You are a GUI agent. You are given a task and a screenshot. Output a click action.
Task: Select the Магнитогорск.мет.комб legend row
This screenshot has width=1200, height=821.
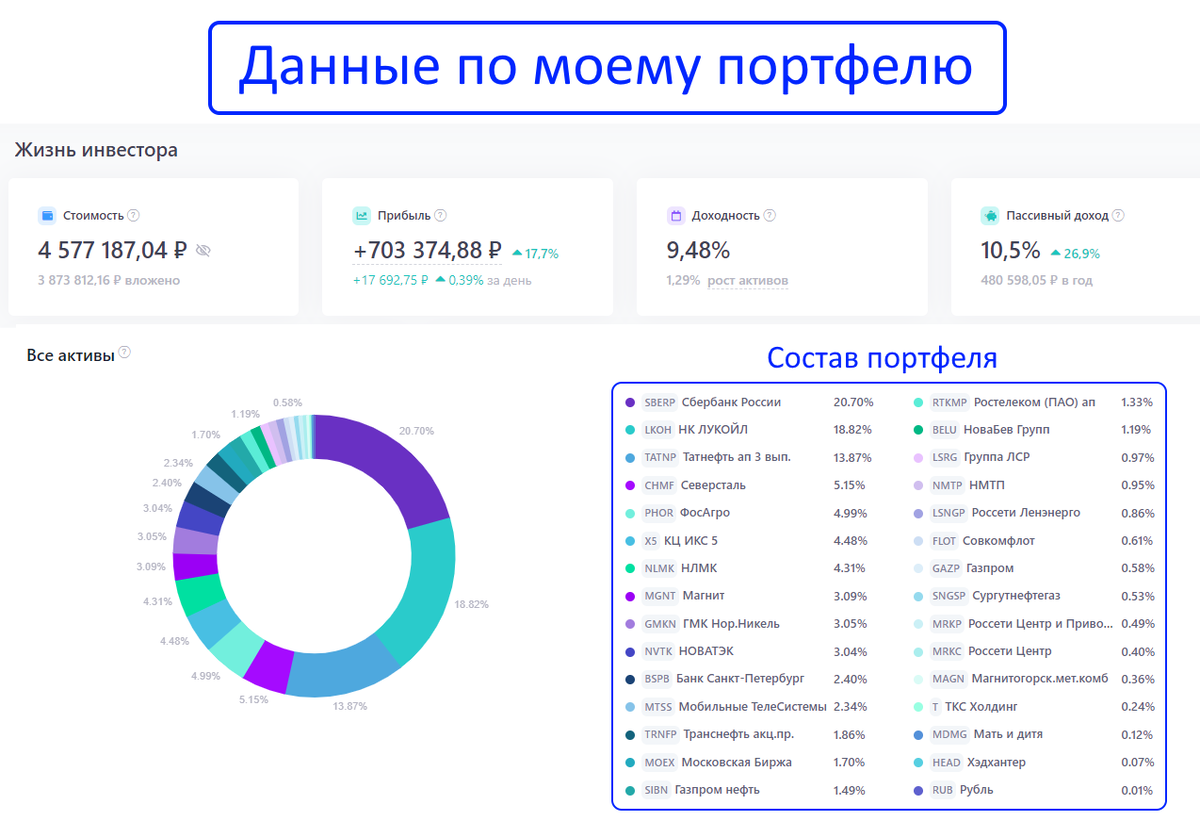coord(1034,679)
